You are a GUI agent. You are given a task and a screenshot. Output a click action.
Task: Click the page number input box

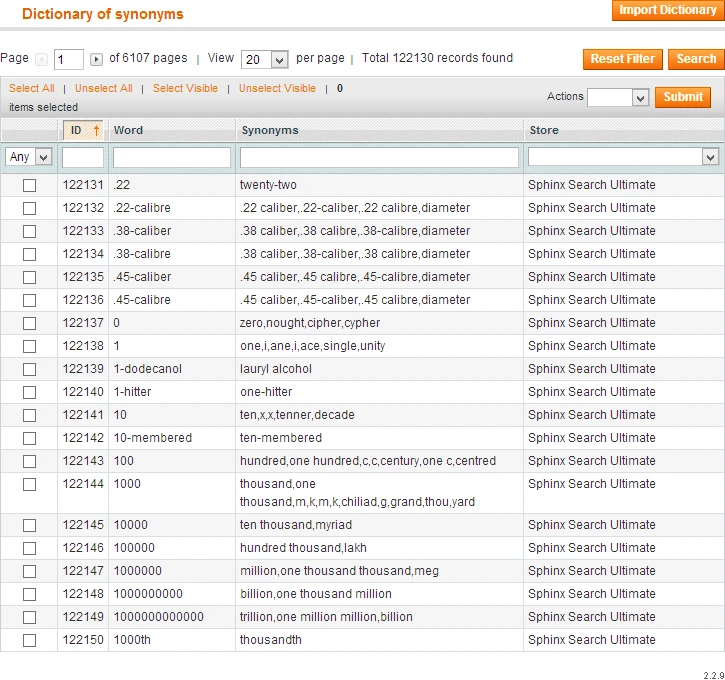click(69, 60)
